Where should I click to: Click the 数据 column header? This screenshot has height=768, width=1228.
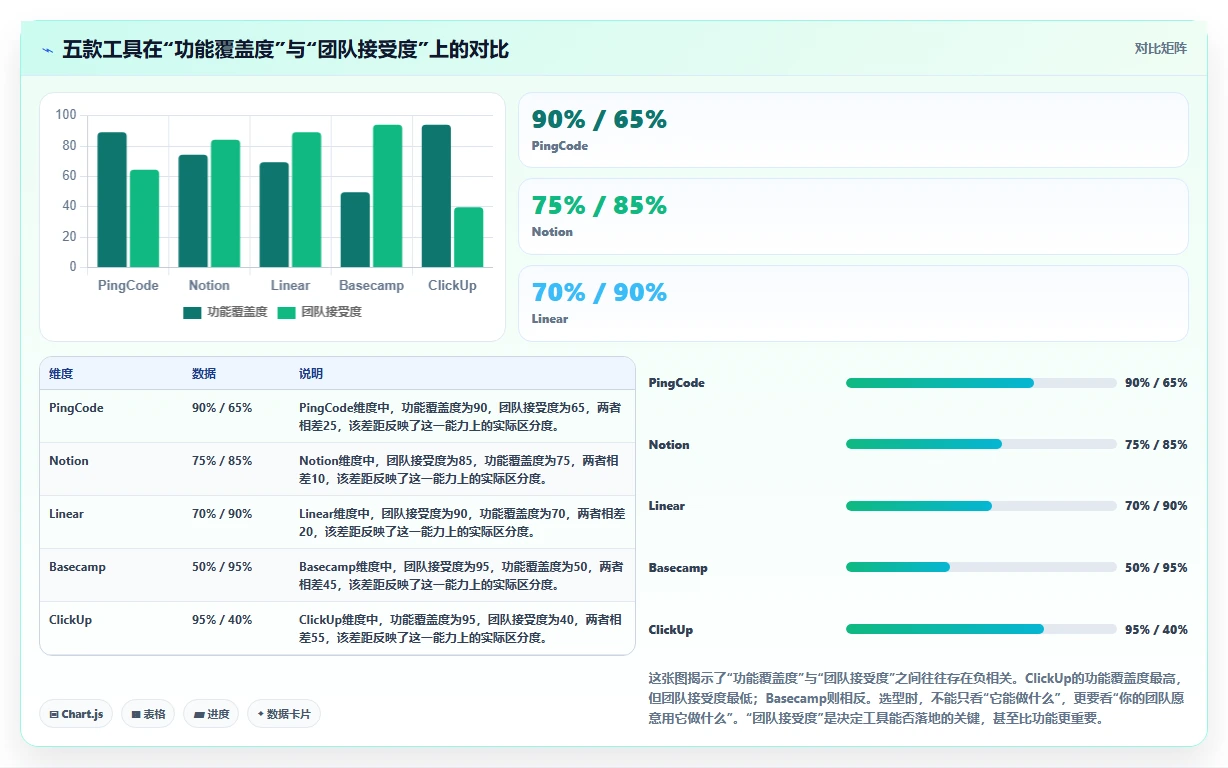(x=204, y=374)
